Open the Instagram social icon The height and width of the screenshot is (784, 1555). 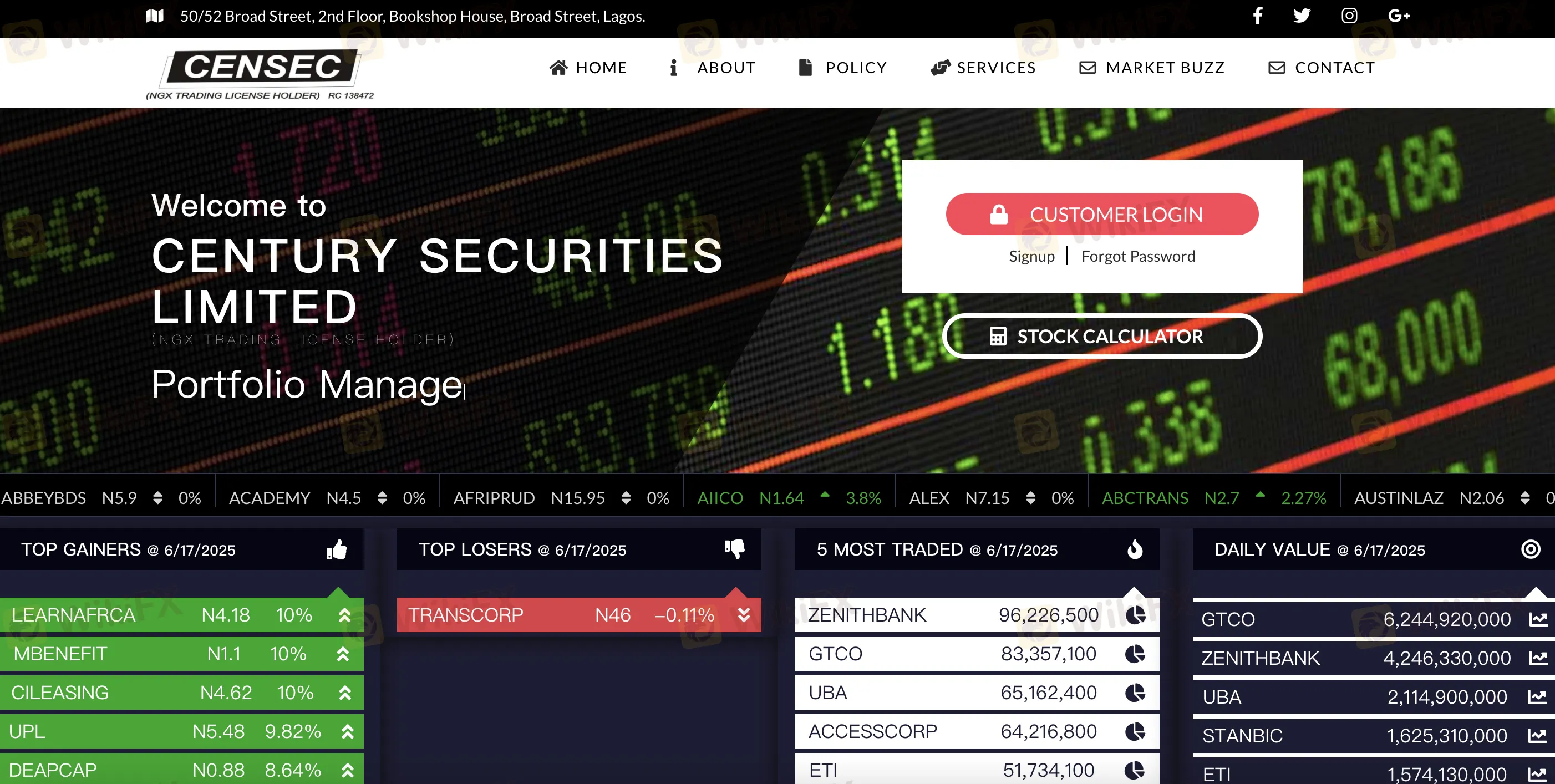(1349, 16)
